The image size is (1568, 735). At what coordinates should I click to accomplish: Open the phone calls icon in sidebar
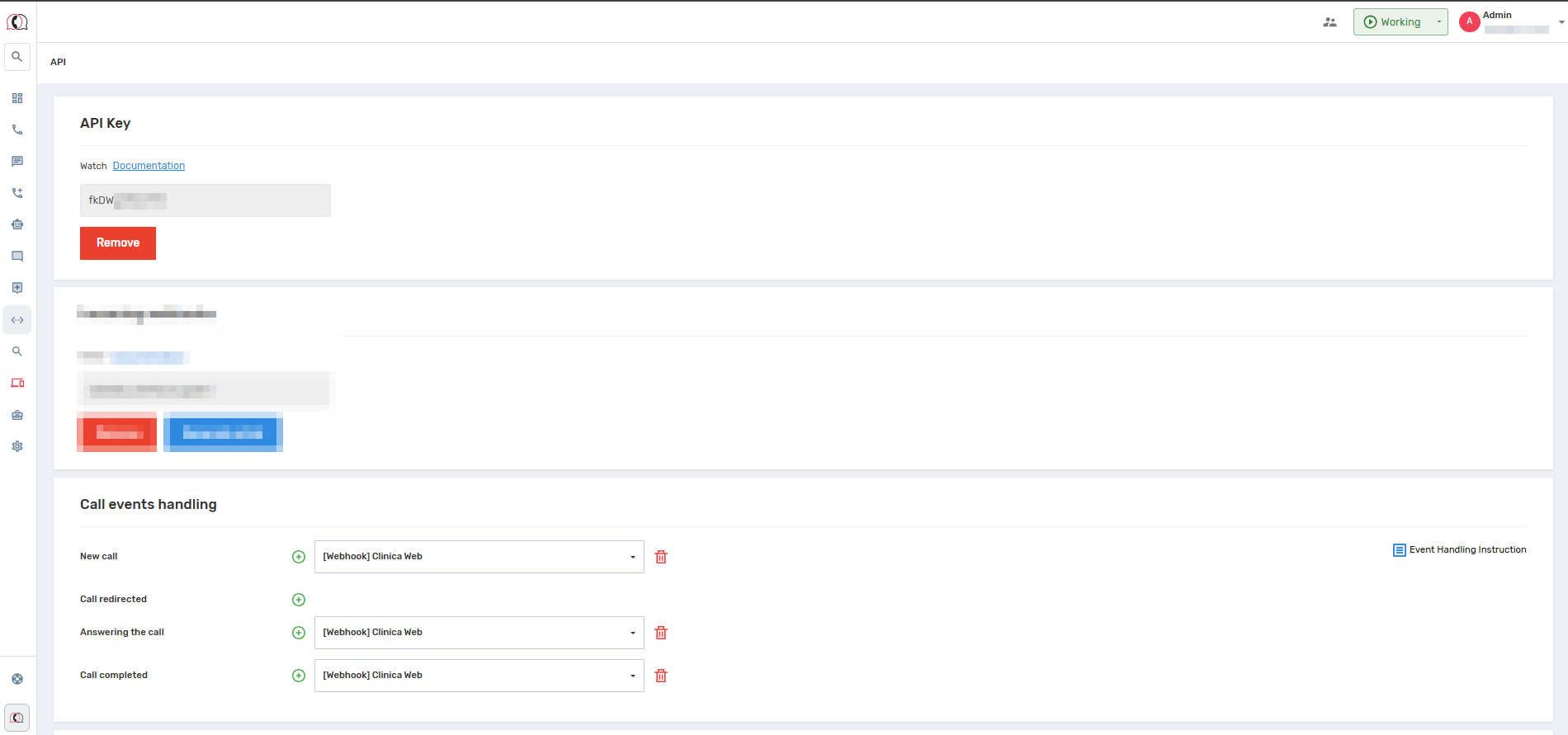[17, 130]
